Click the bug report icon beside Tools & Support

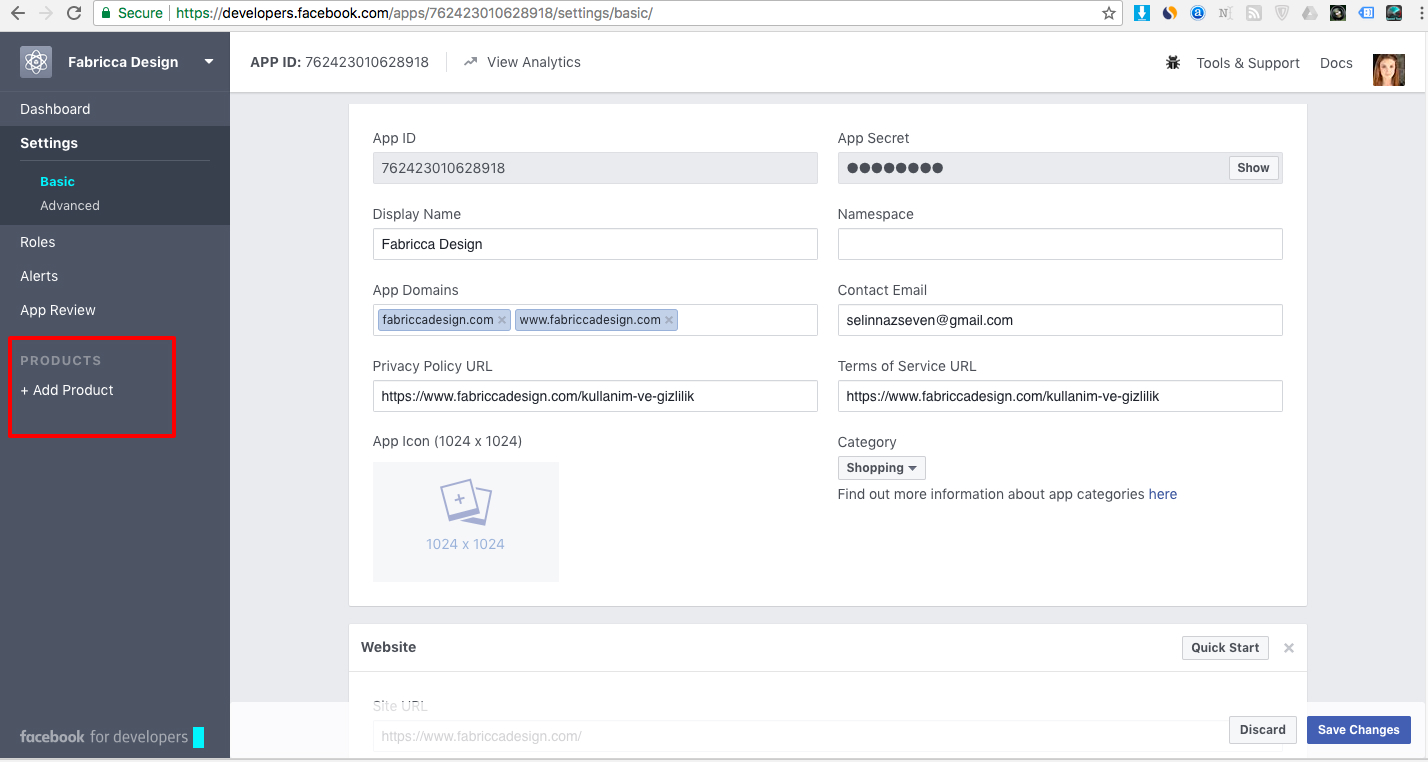pos(1173,63)
